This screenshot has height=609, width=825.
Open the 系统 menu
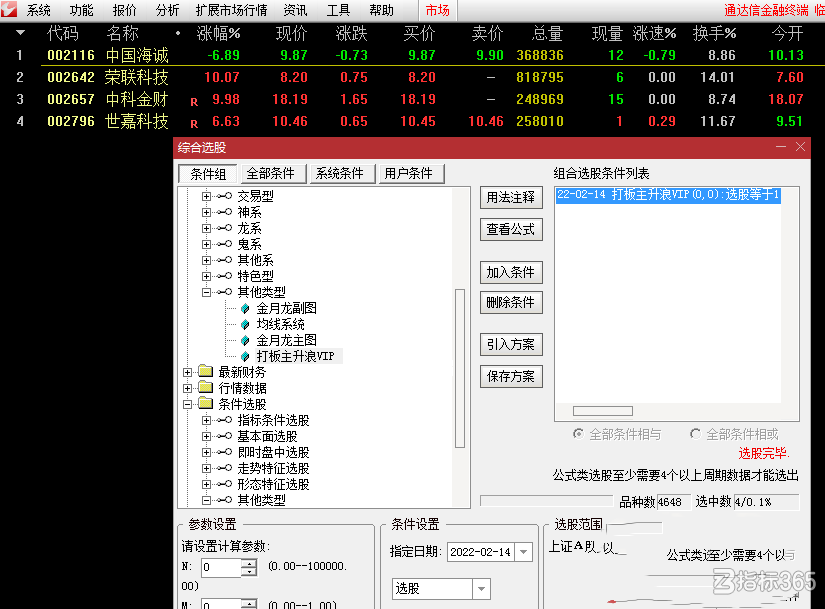(x=38, y=10)
